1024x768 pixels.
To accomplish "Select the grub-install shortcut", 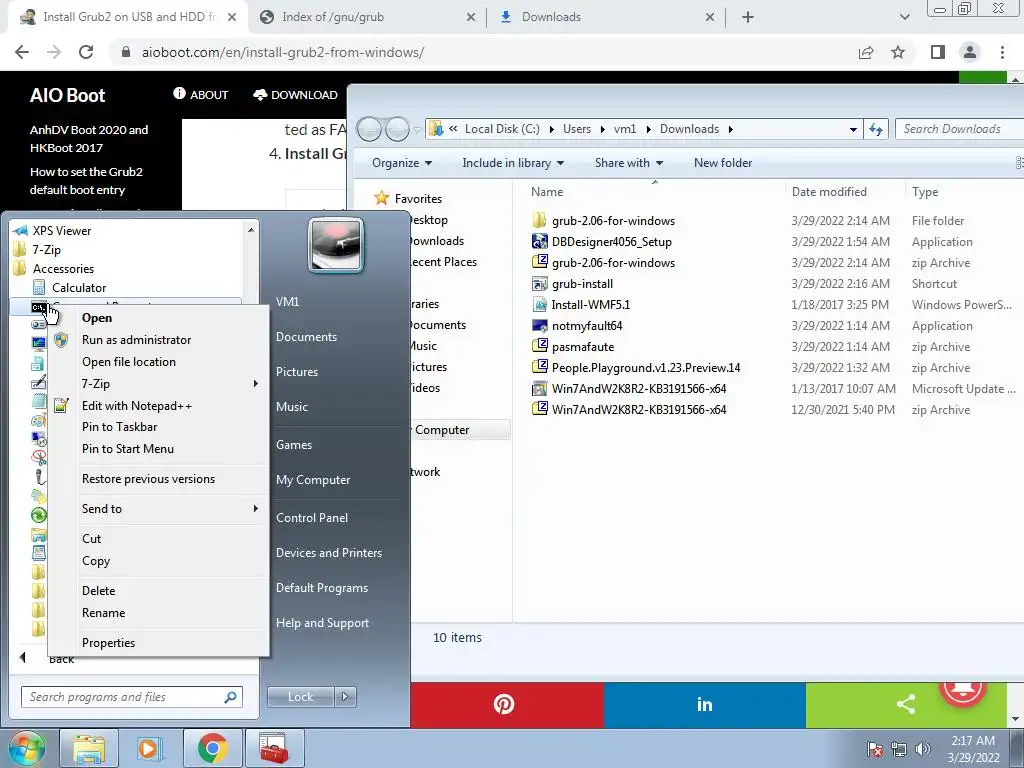I will pos(582,283).
